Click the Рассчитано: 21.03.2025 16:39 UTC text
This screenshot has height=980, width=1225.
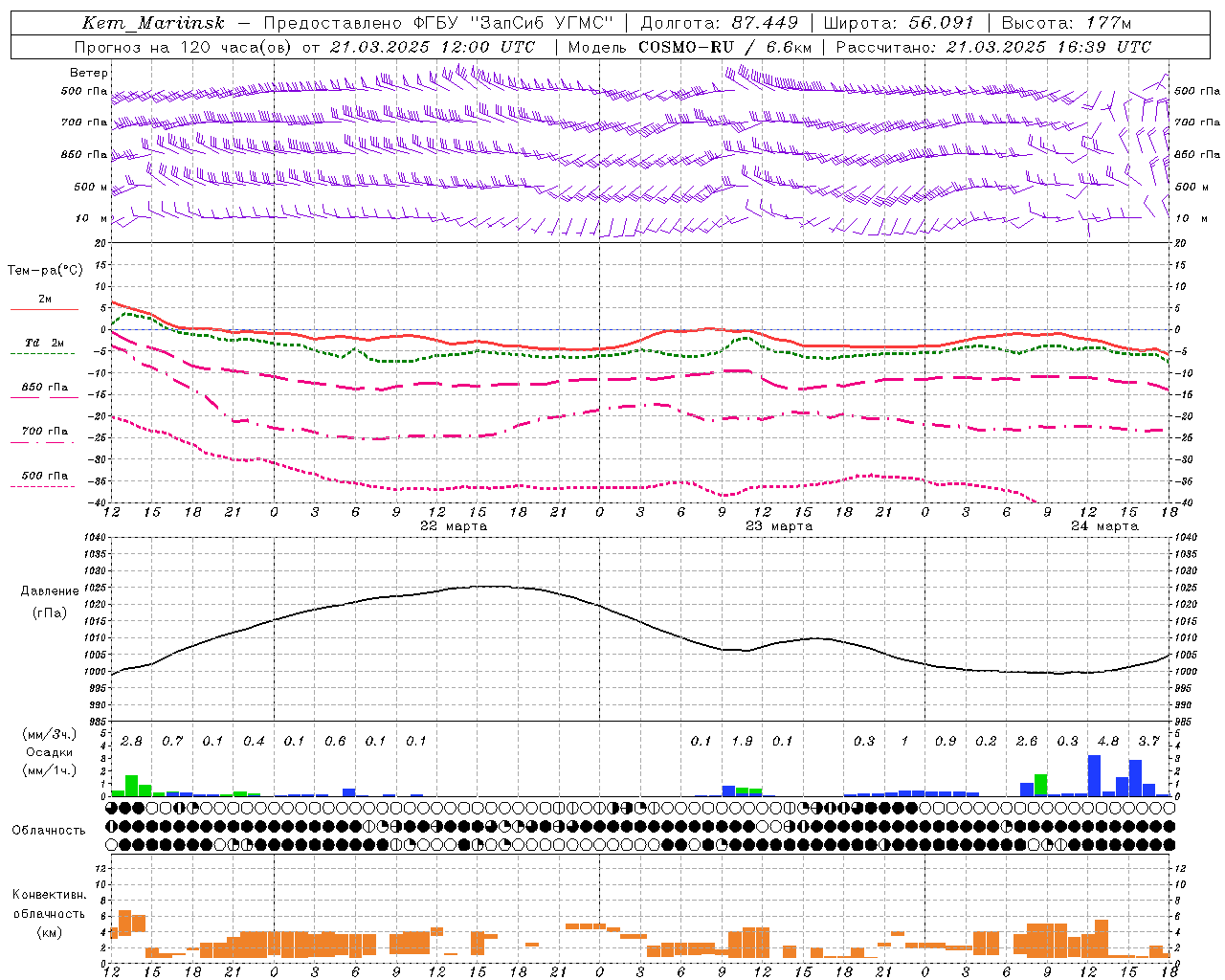(x=993, y=47)
